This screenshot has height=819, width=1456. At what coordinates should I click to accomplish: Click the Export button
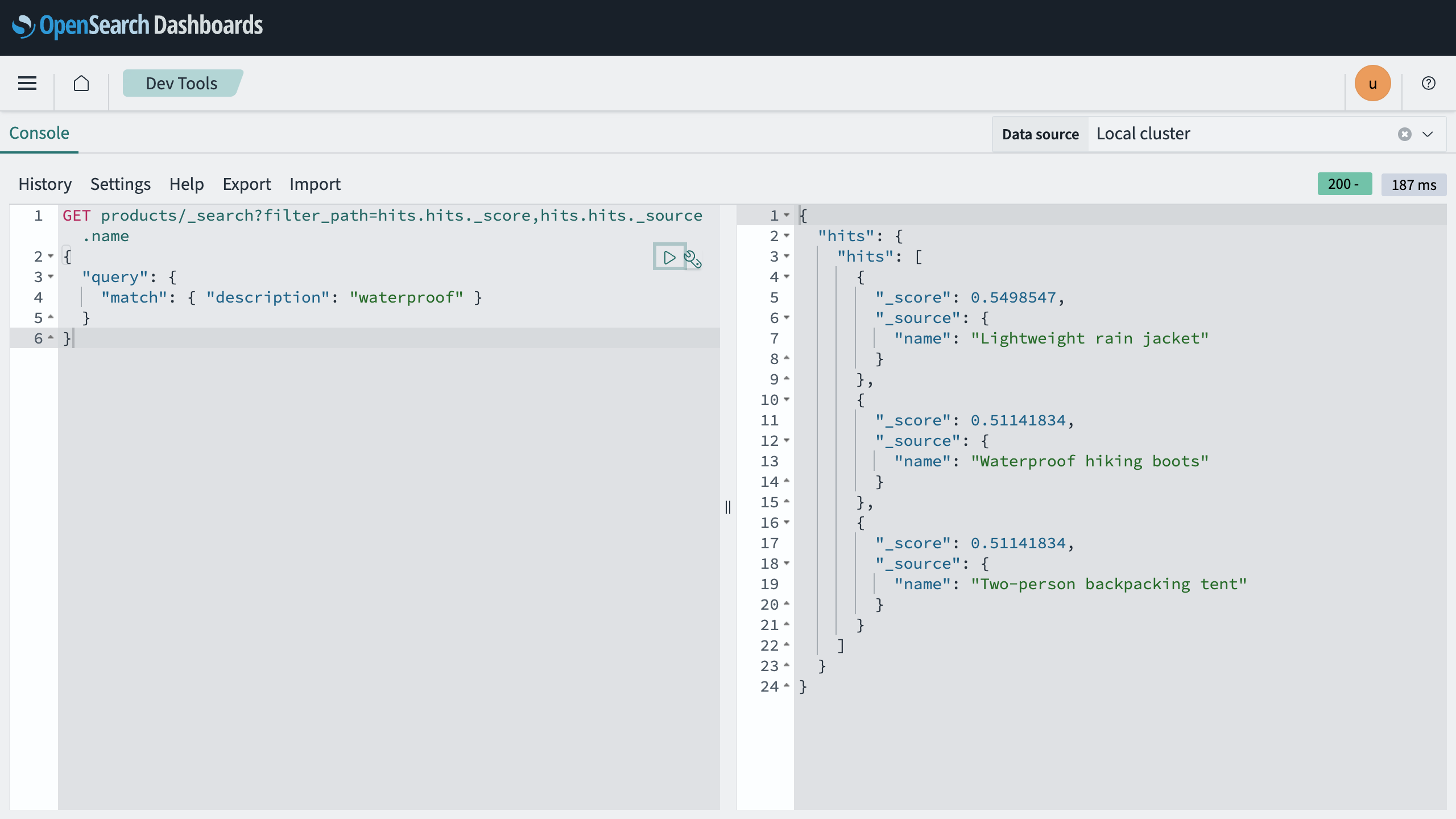(x=247, y=184)
